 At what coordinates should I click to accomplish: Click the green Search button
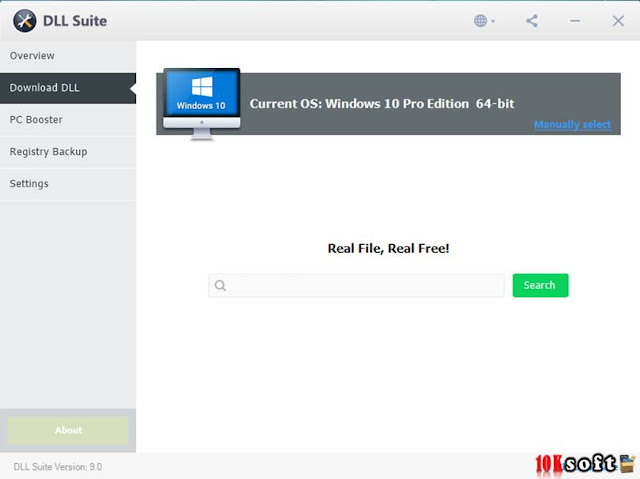tap(540, 285)
